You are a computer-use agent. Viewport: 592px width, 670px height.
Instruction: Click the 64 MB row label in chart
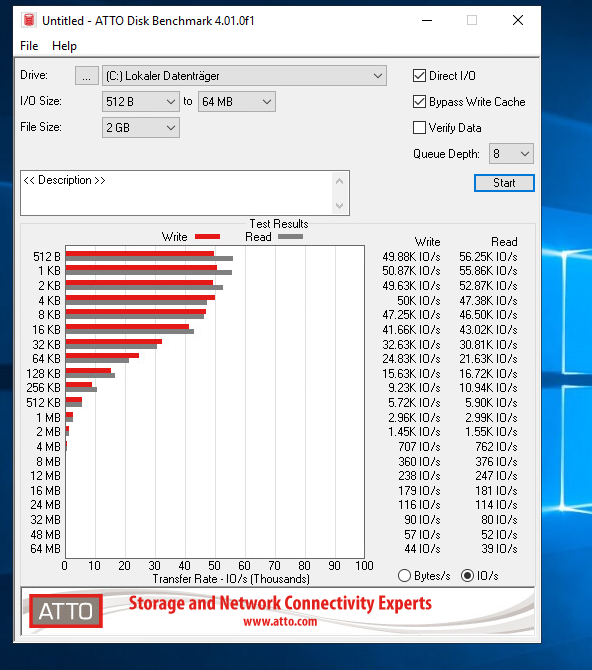(45, 549)
